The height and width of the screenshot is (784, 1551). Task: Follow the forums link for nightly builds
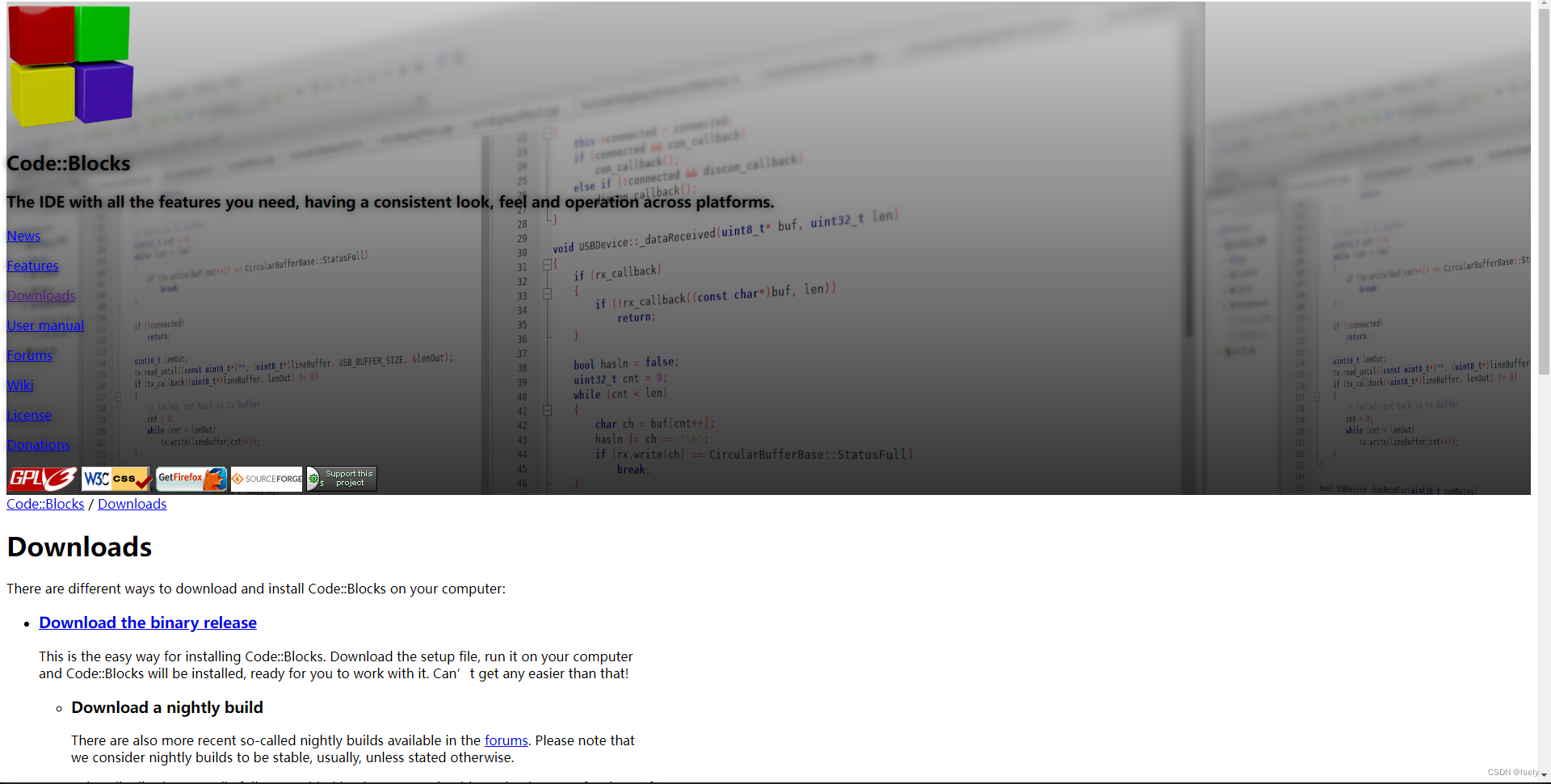506,740
